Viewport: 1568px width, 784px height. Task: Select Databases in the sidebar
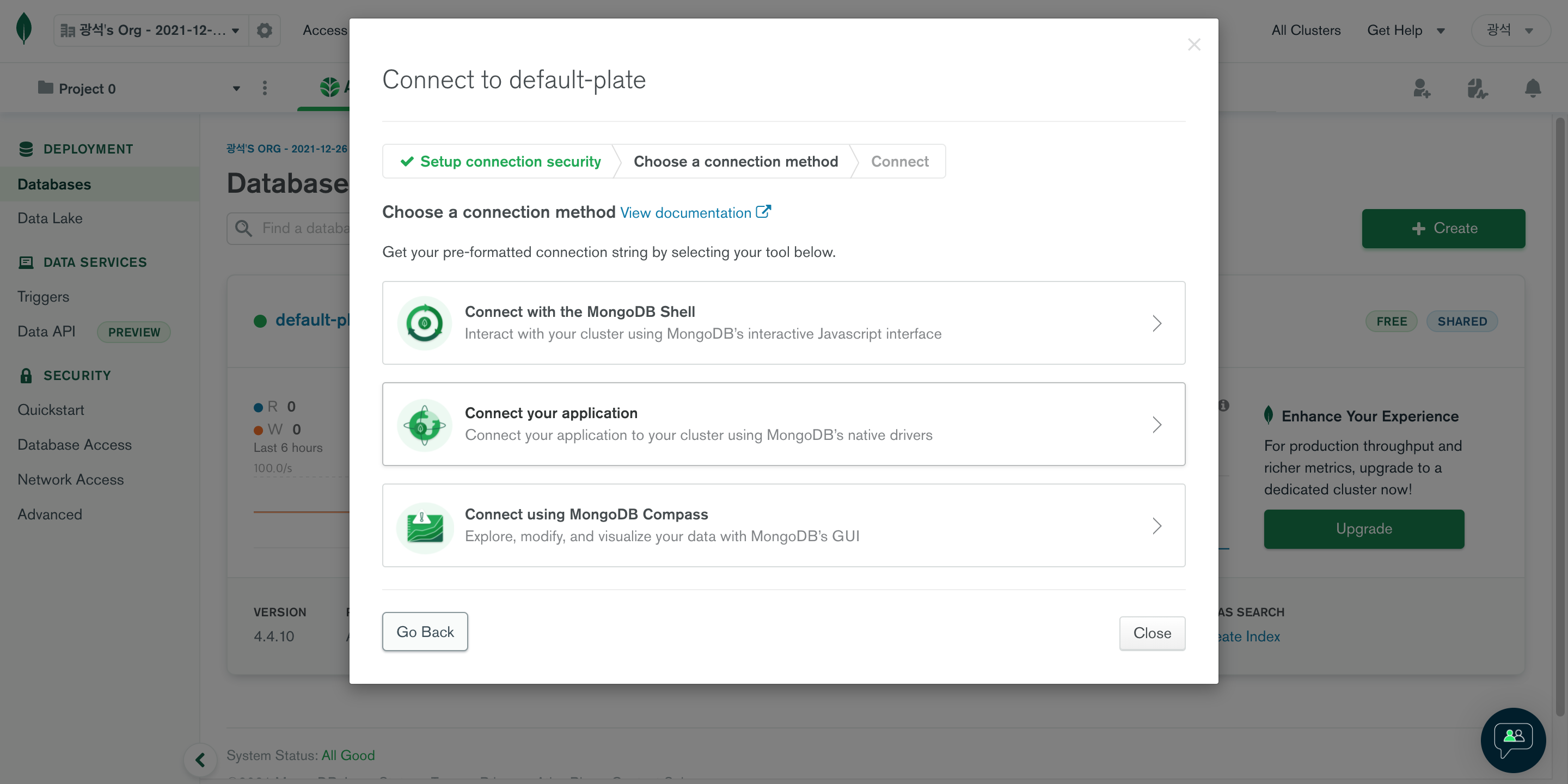(100, 185)
